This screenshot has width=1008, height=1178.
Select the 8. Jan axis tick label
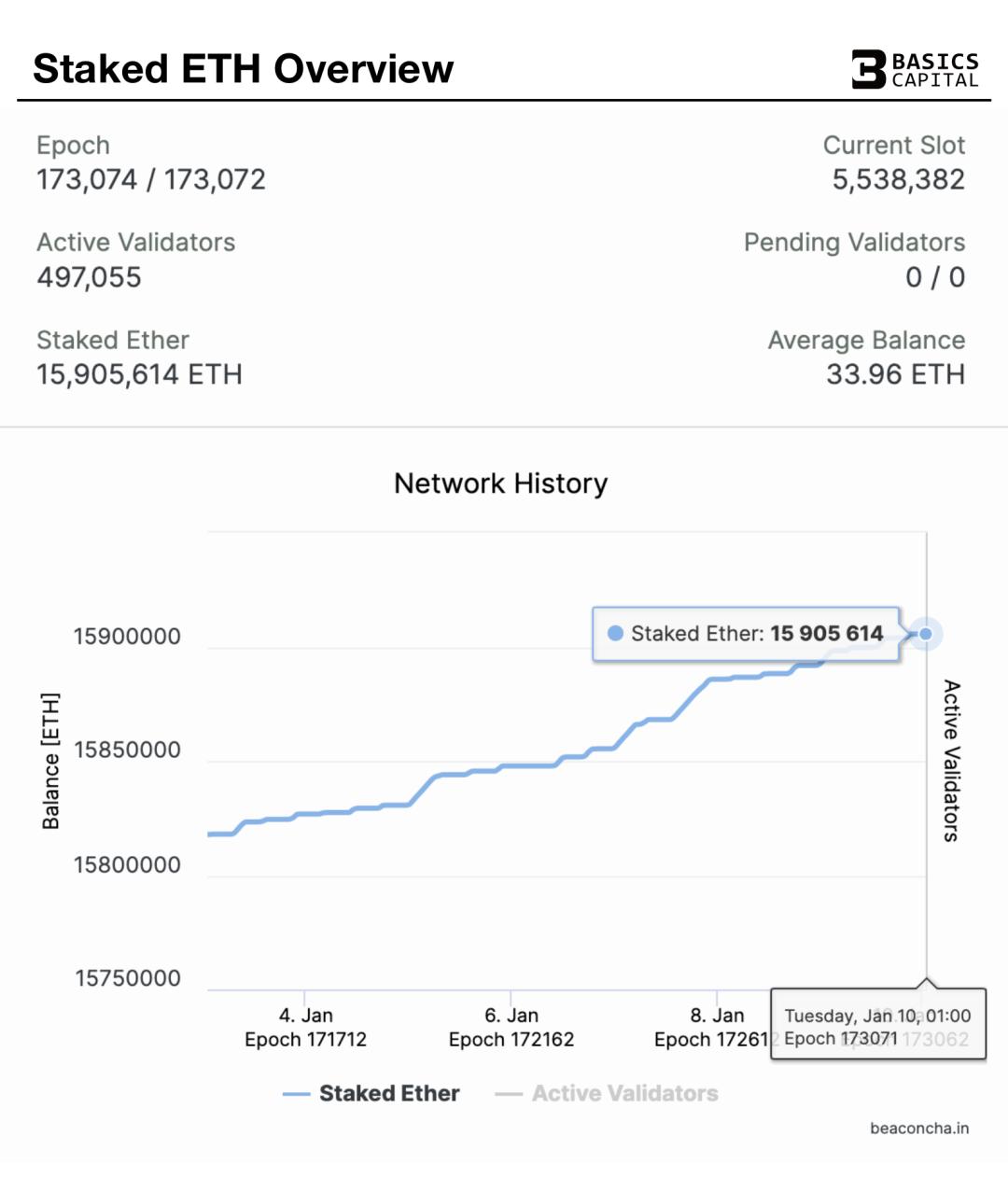click(x=717, y=1016)
